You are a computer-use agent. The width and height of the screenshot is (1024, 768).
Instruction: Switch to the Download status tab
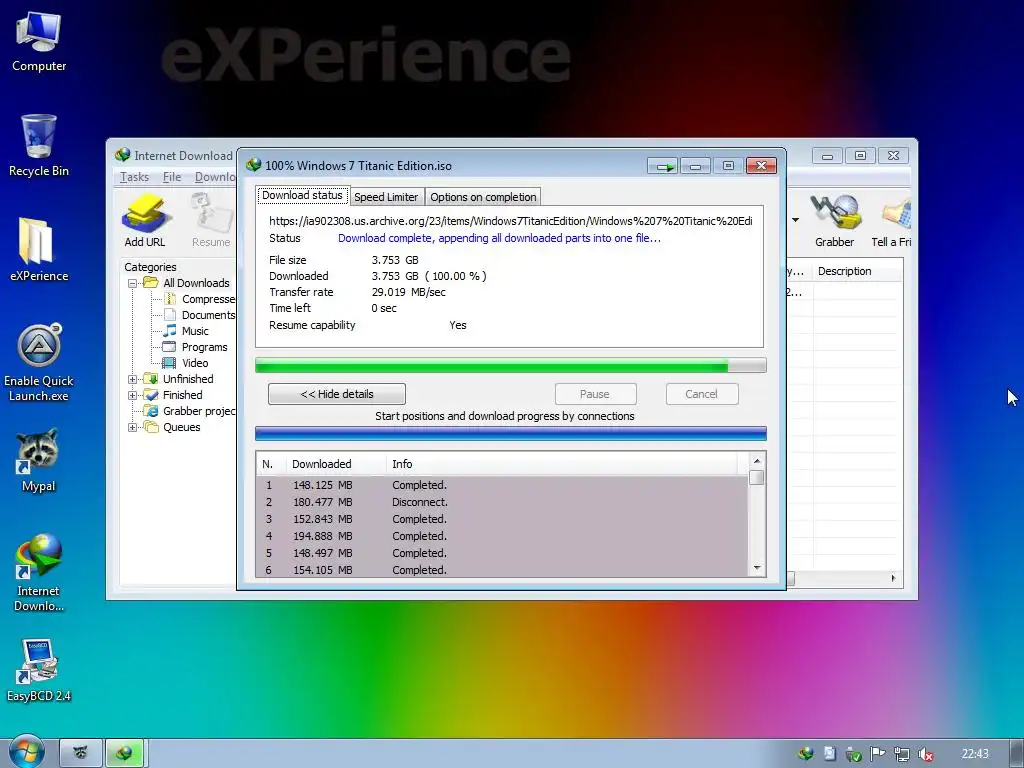302,195
